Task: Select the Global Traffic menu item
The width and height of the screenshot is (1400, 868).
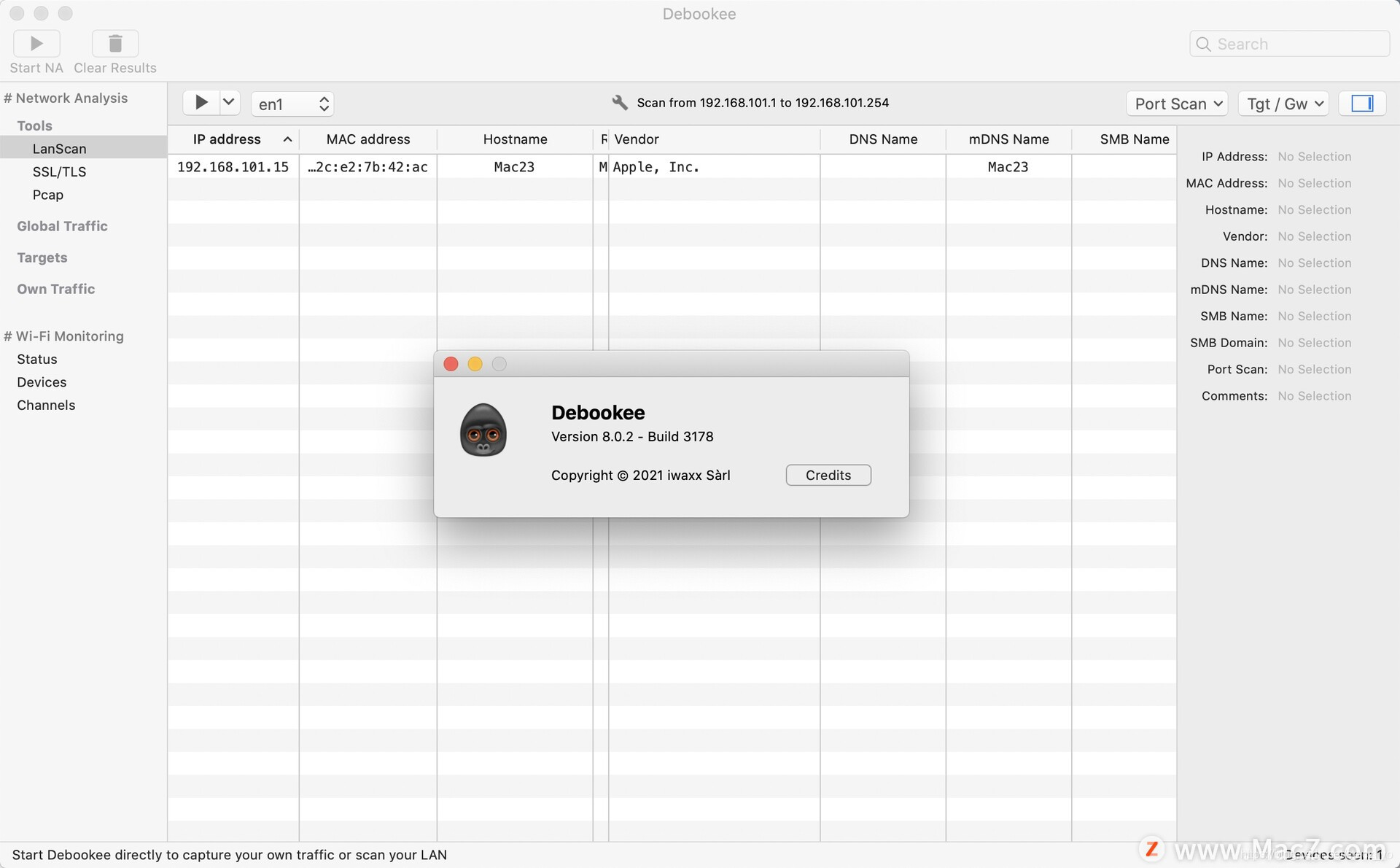Action: click(x=62, y=226)
